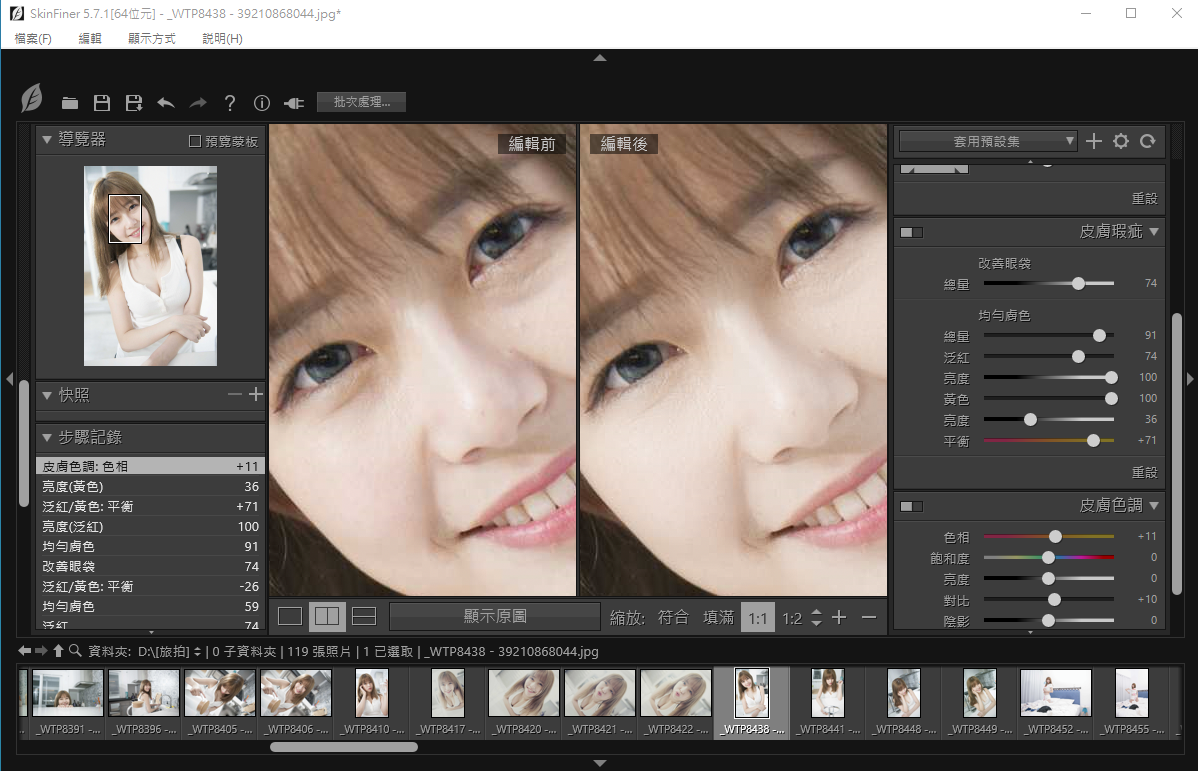
Task: Zoom in with the plus icon beside 1:2
Action: (839, 617)
